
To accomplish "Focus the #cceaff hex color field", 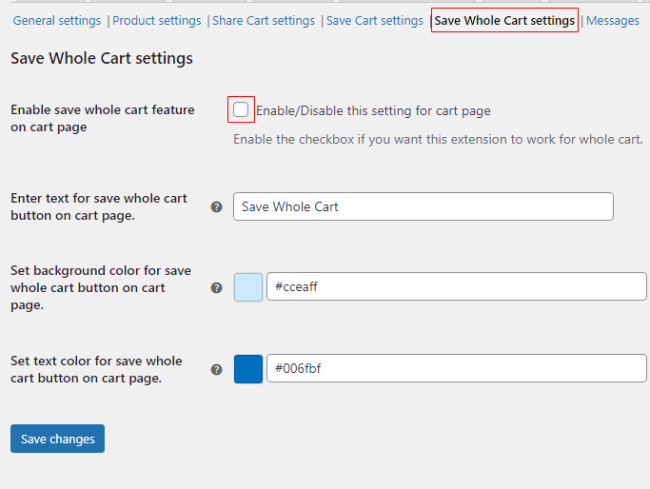I will [456, 287].
